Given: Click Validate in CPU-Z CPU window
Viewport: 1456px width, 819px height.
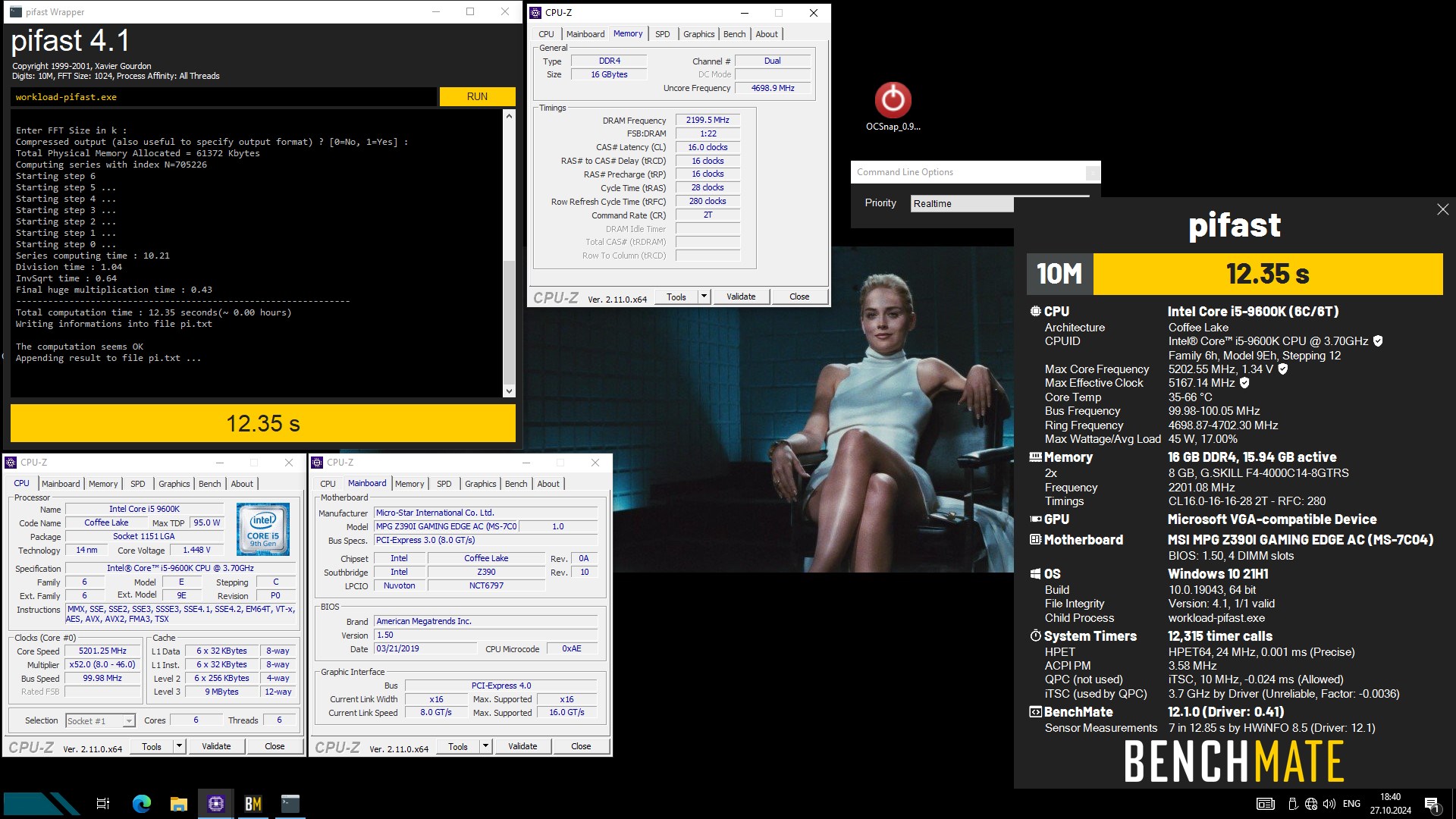Looking at the screenshot, I should 216,746.
